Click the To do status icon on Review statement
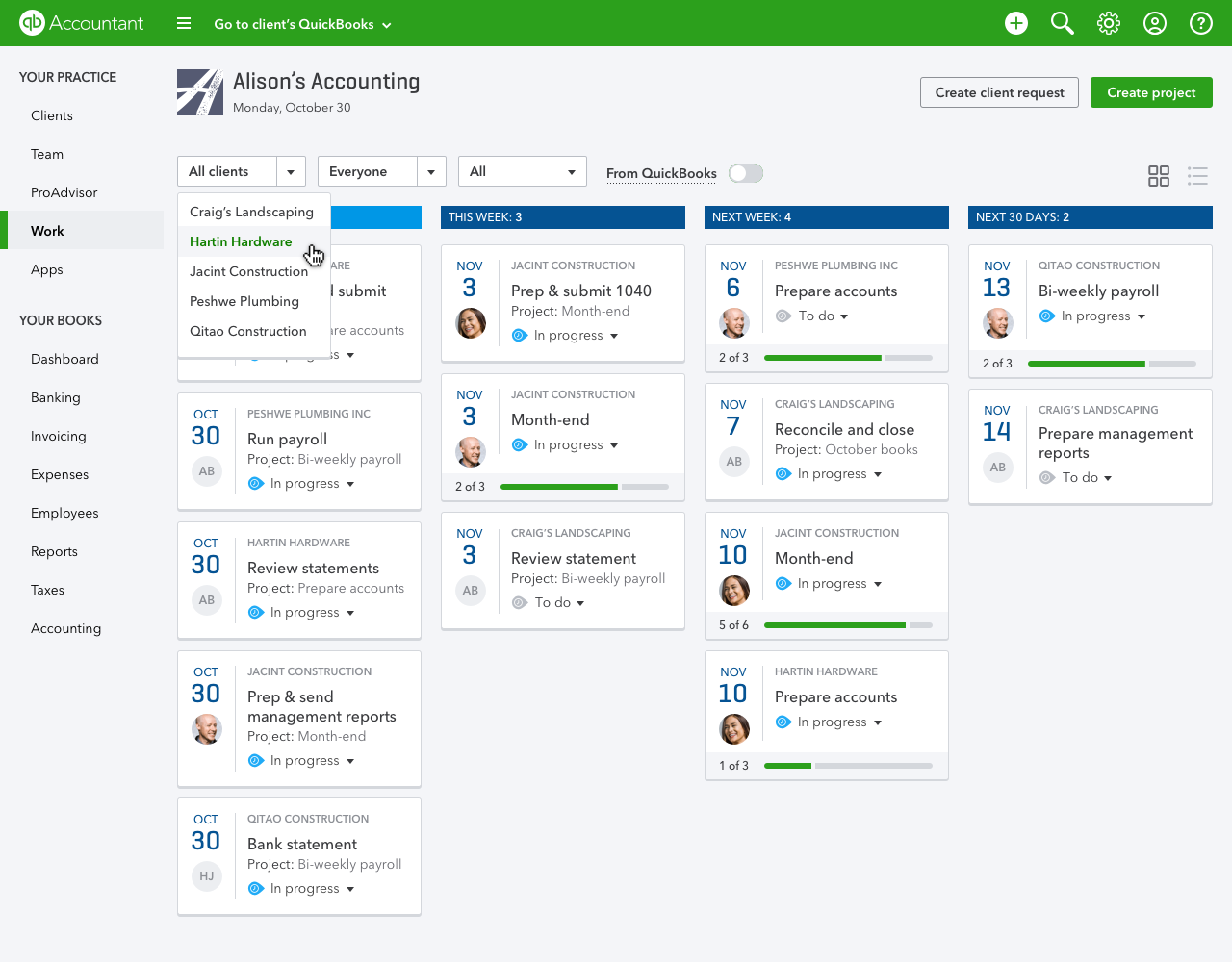1232x962 pixels. click(x=520, y=602)
